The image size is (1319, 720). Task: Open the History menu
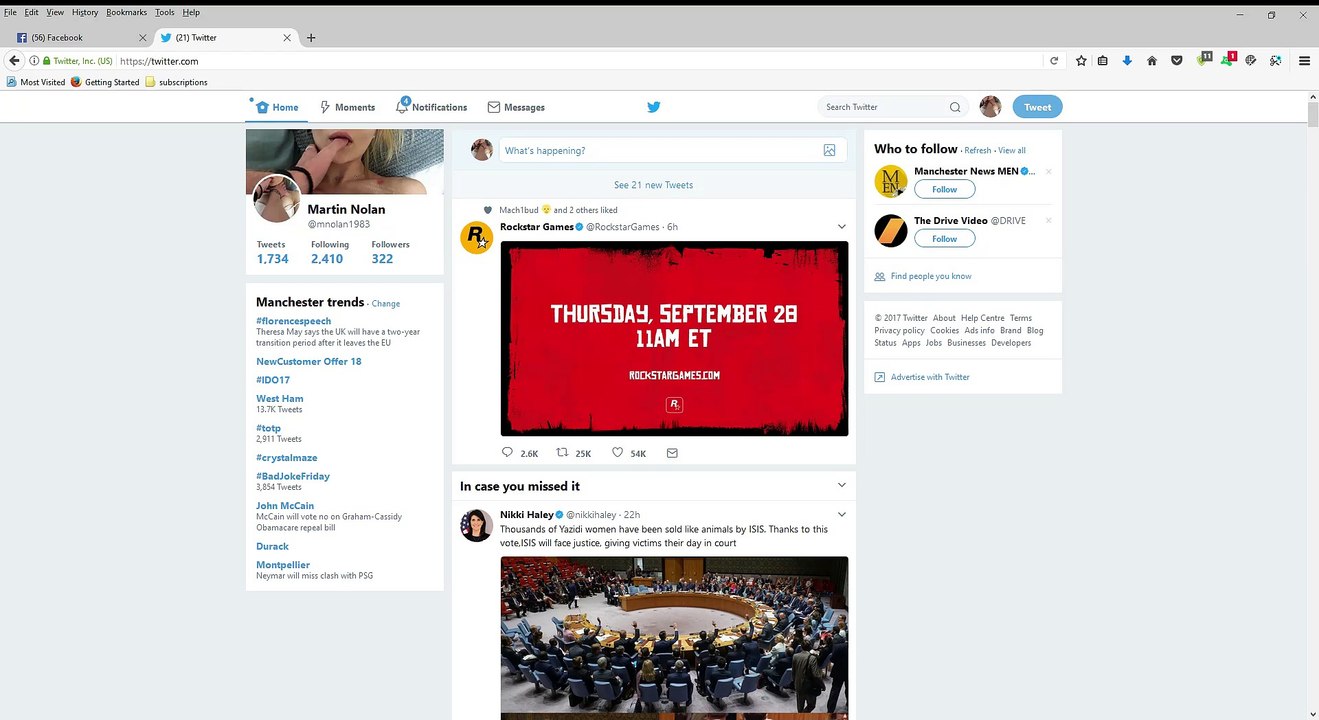pos(85,12)
